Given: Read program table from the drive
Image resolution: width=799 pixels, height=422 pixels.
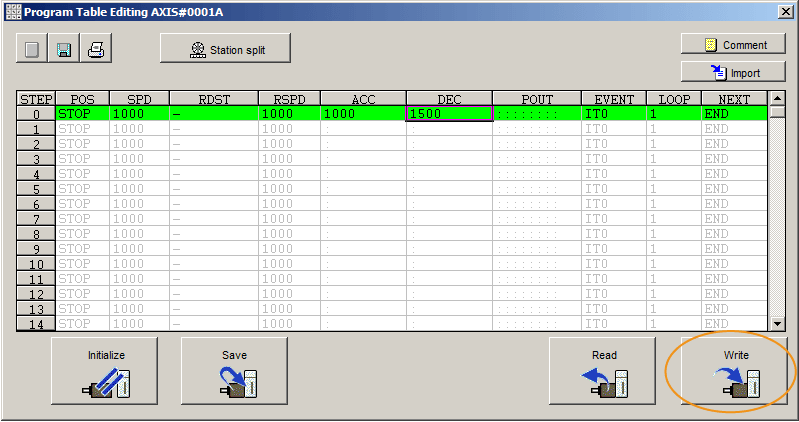Looking at the screenshot, I should (603, 370).
